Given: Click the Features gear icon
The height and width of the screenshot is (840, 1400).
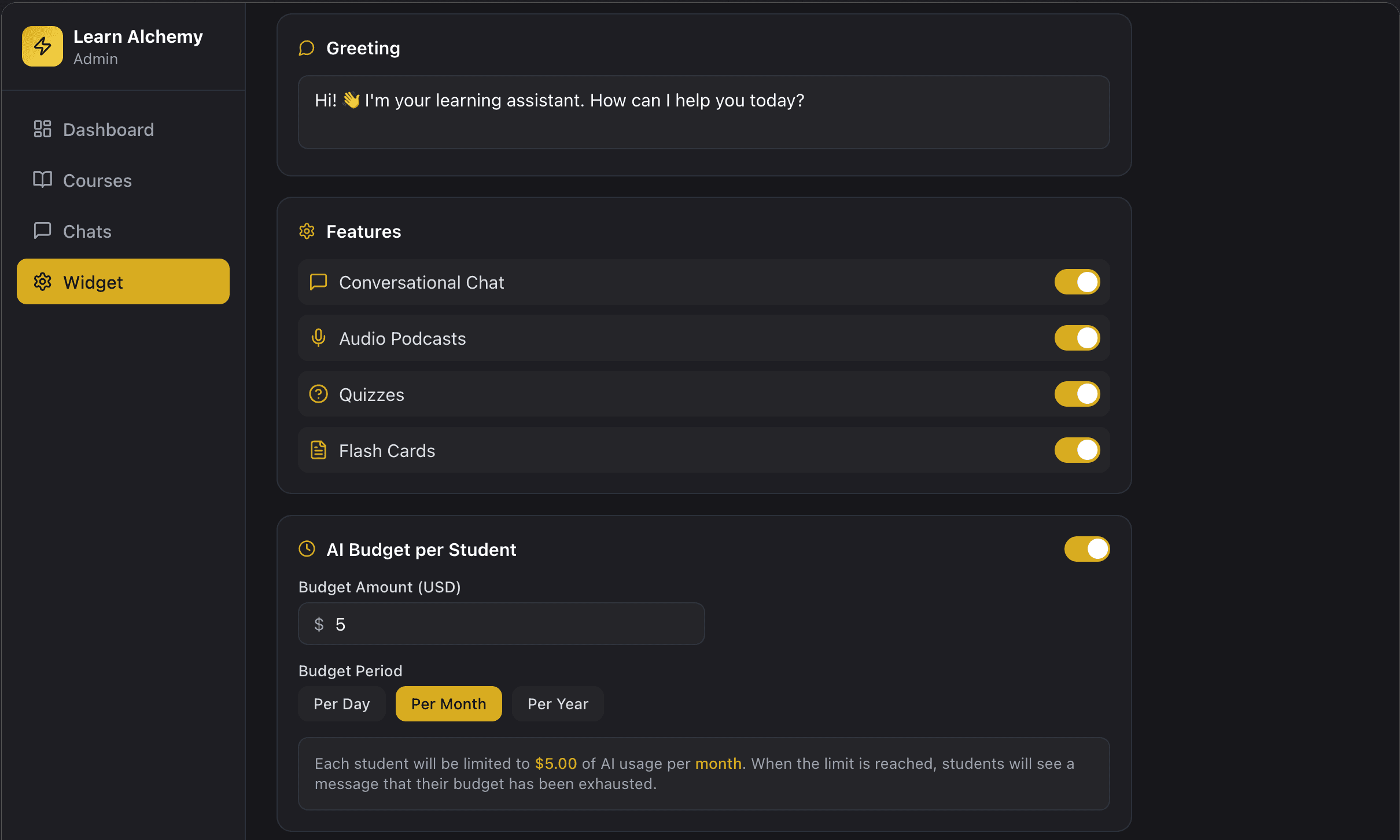Looking at the screenshot, I should pyautogui.click(x=307, y=231).
